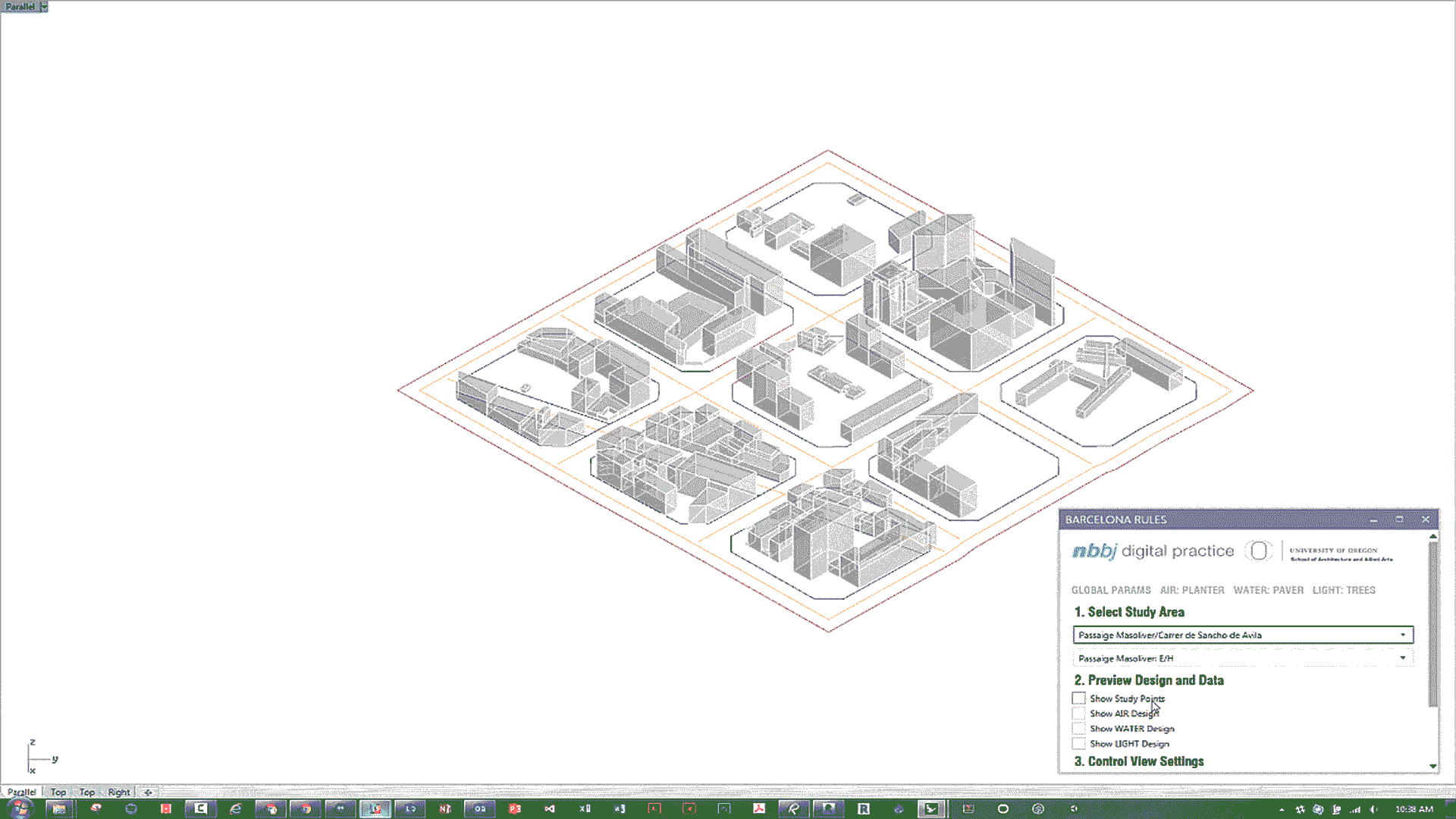Switch to the WATER: PAVER tab

coord(1269,590)
